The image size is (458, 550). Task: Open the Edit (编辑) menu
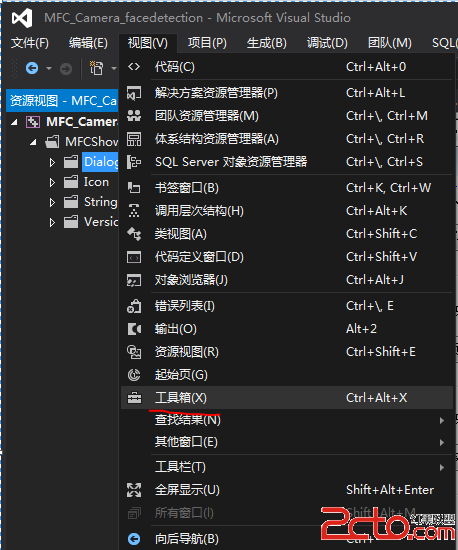click(x=88, y=43)
